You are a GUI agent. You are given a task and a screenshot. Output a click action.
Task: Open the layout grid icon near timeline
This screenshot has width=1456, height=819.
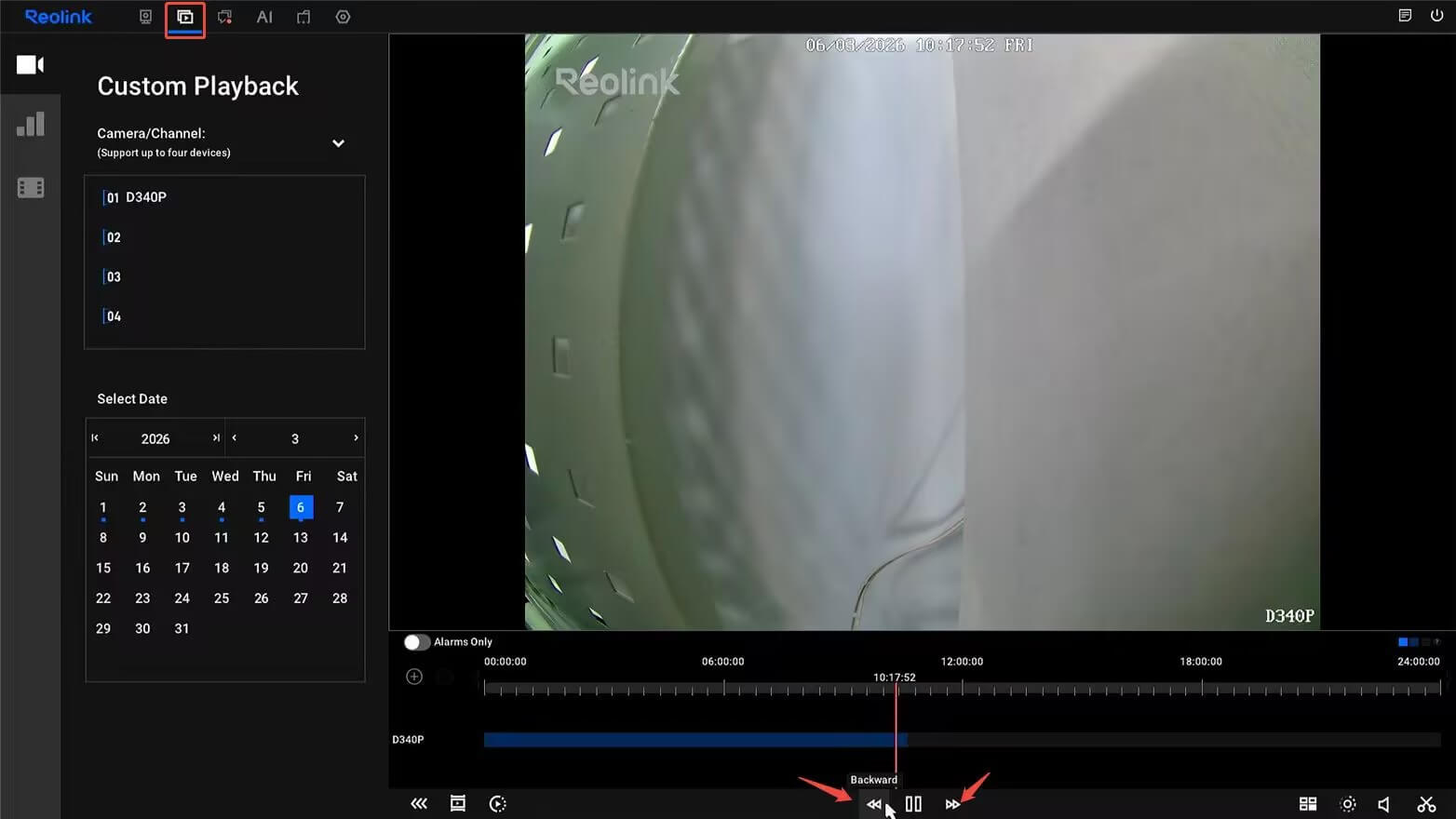pos(1308,803)
